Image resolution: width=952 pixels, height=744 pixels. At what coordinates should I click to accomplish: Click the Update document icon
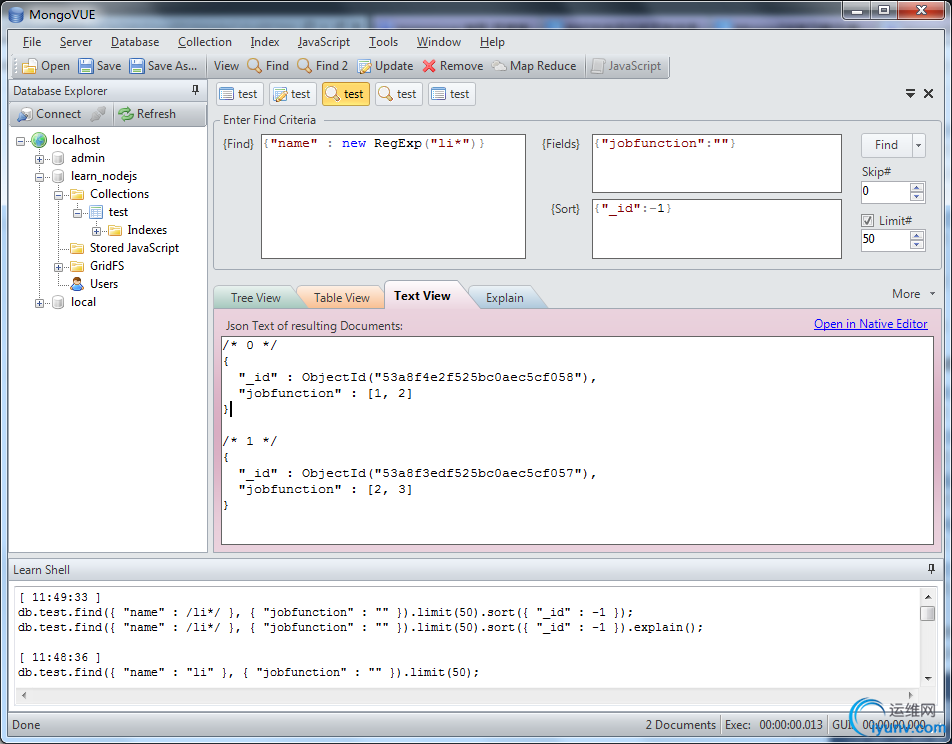point(363,66)
